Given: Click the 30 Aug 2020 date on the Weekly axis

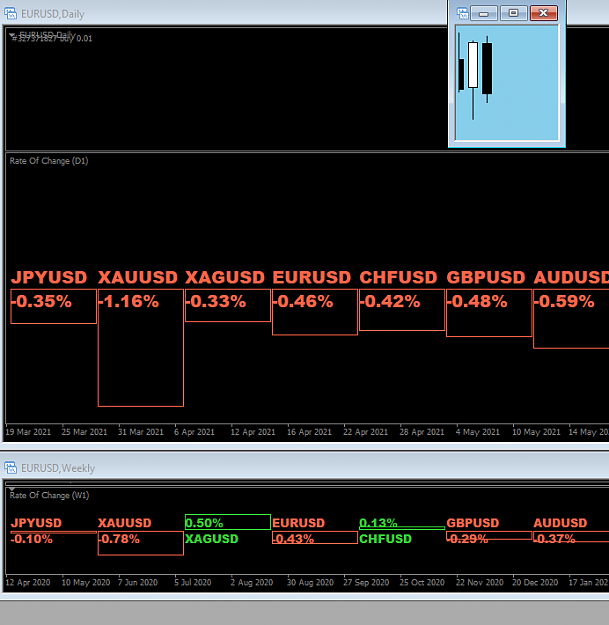Looking at the screenshot, I should click(310, 583).
